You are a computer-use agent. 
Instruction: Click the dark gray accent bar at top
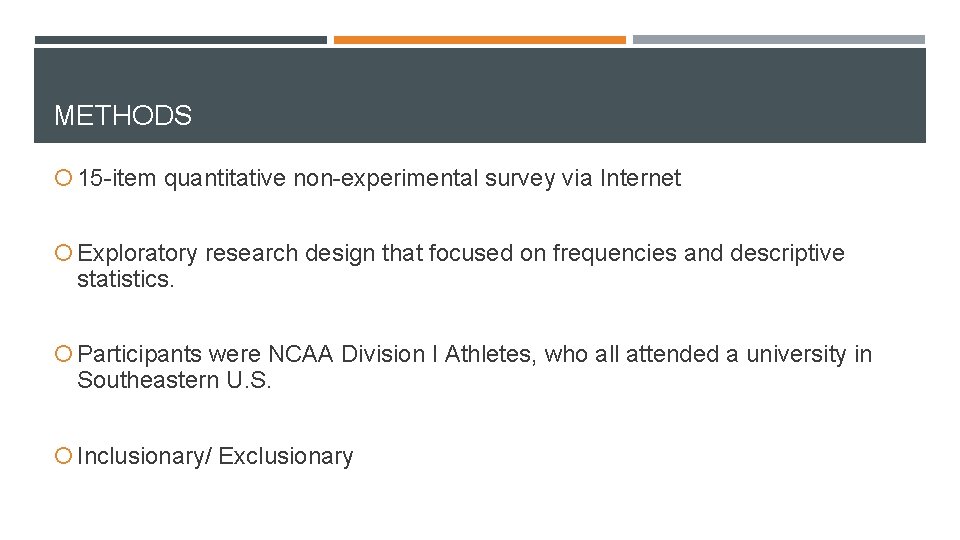tap(181, 40)
